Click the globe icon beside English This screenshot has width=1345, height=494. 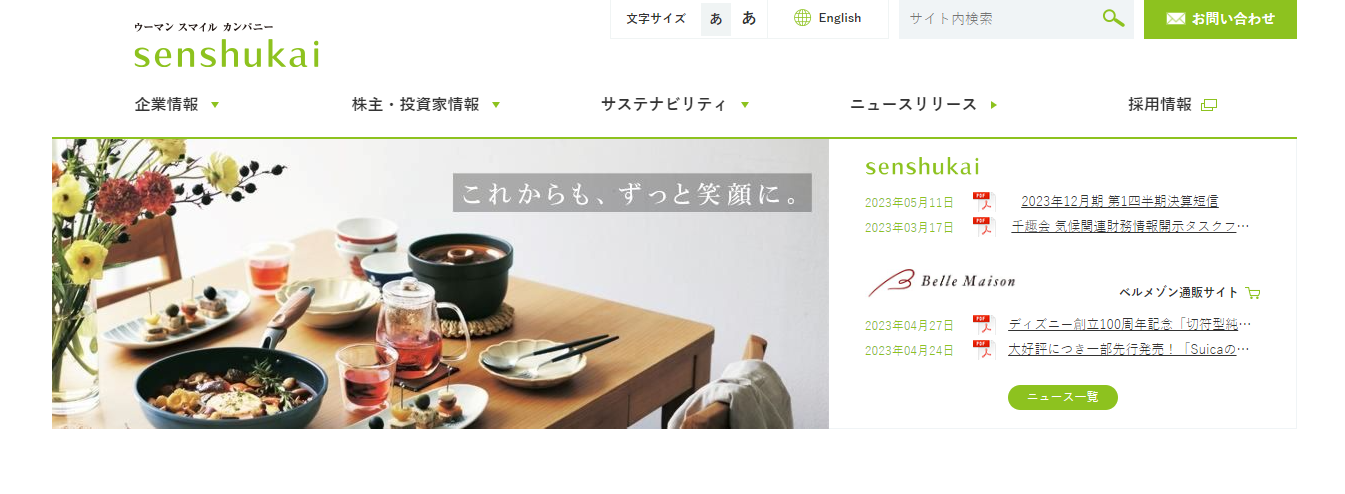[x=802, y=18]
